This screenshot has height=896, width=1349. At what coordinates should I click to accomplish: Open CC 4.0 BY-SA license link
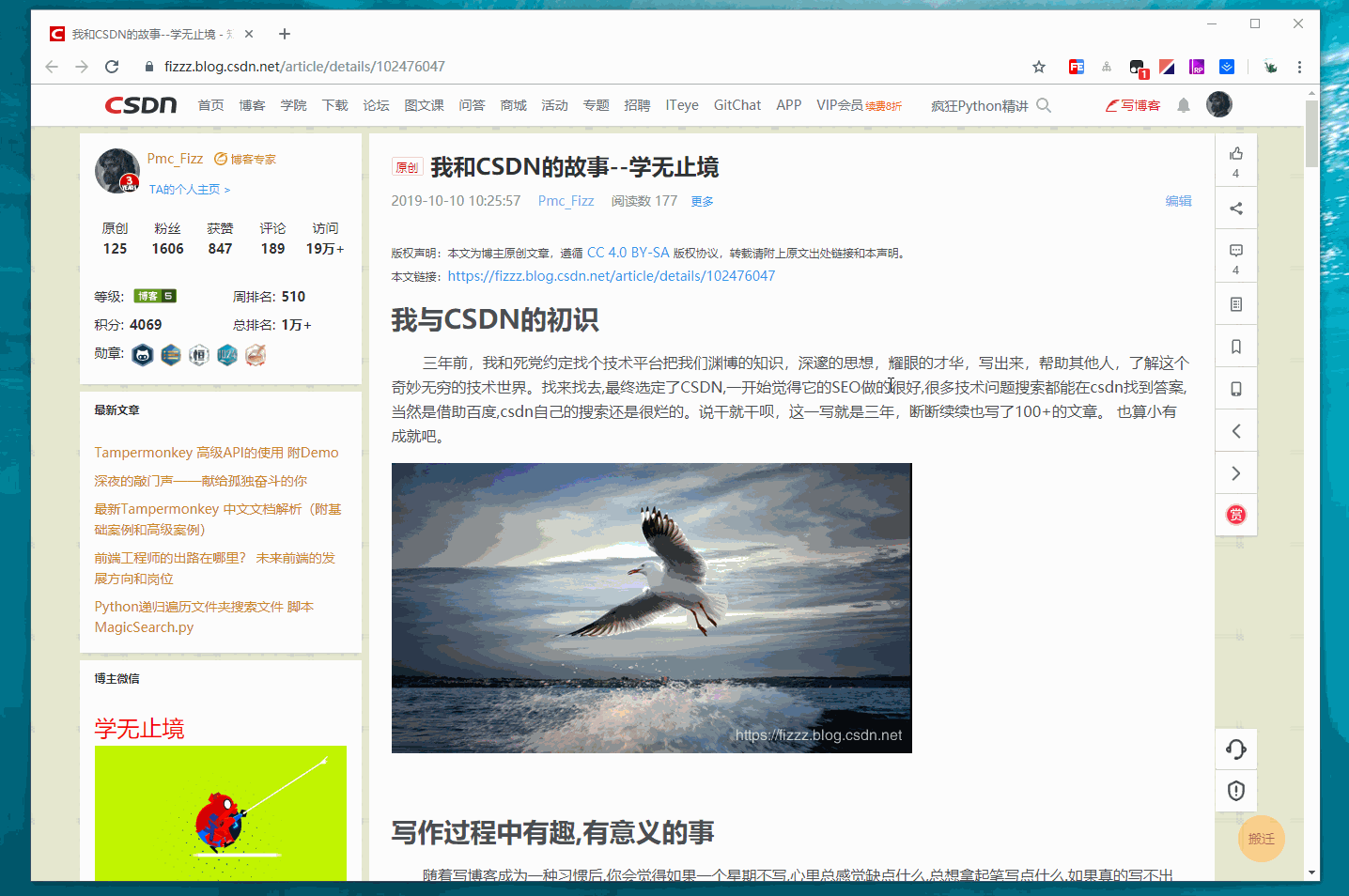pos(628,253)
